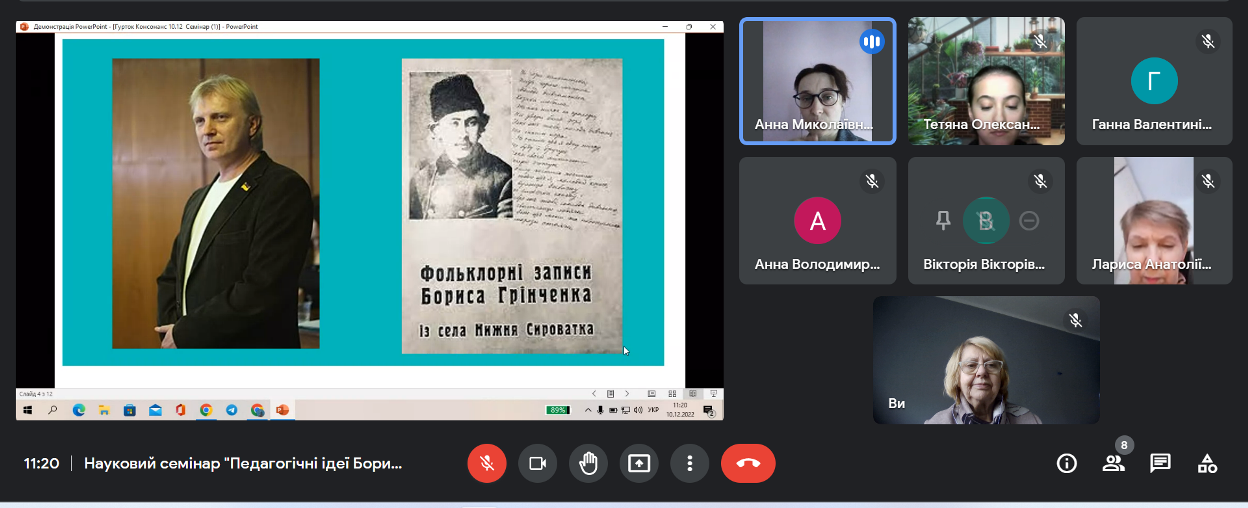The image size is (1248, 508).
Task: Start presenting your screen
Action: [x=639, y=463]
